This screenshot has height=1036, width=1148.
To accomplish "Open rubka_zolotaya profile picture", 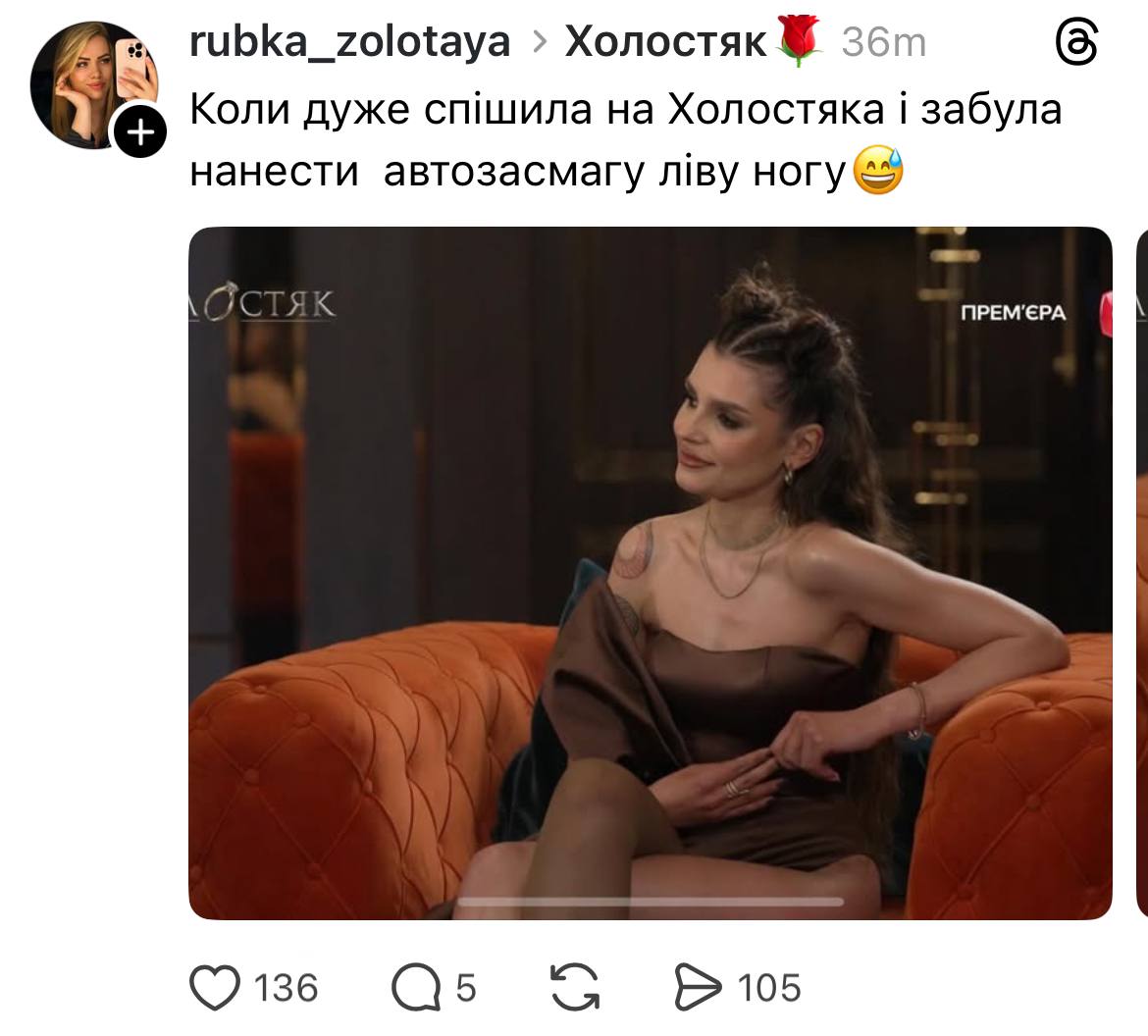I will click(x=94, y=85).
